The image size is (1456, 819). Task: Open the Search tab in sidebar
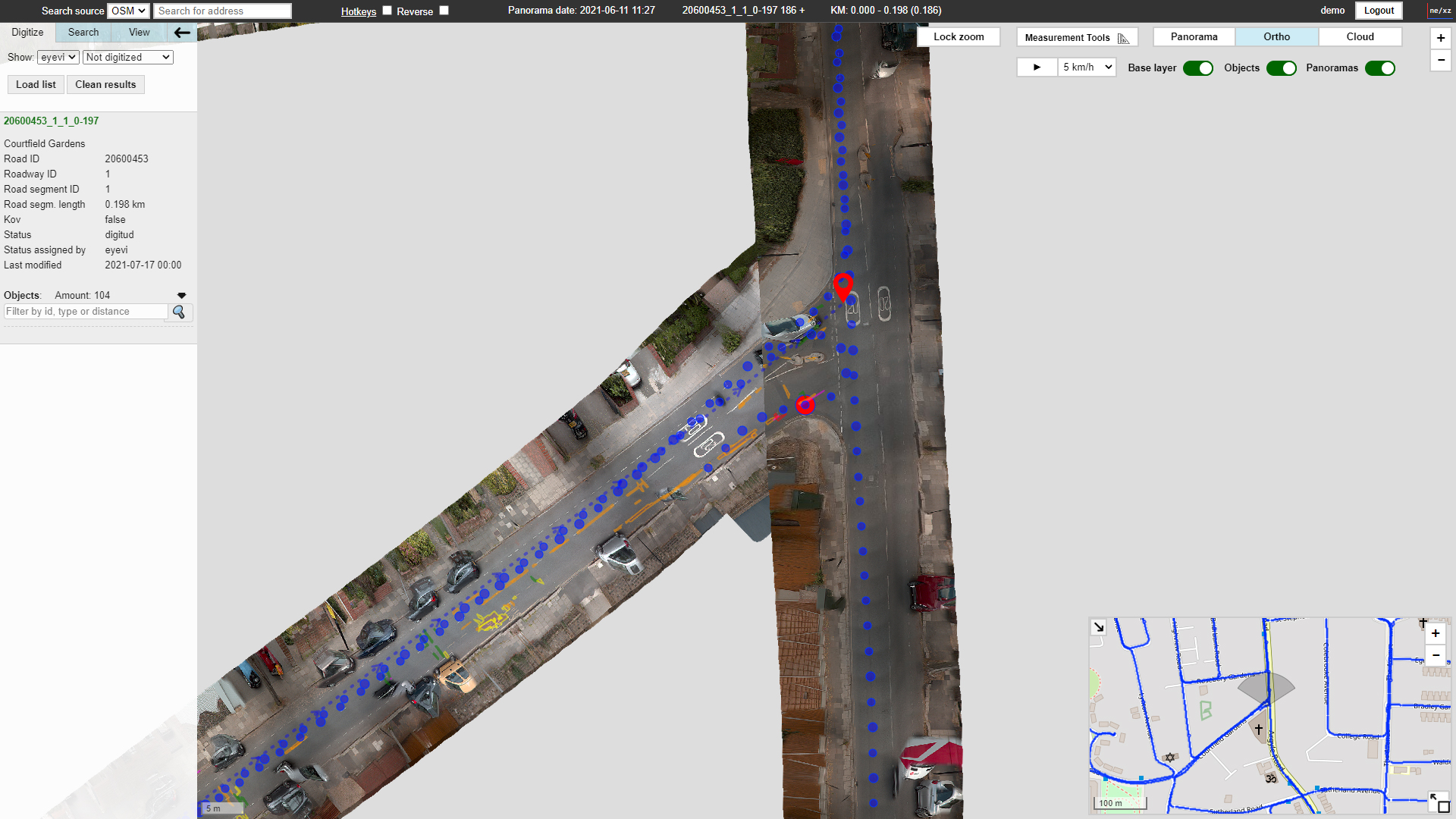pyautogui.click(x=83, y=33)
